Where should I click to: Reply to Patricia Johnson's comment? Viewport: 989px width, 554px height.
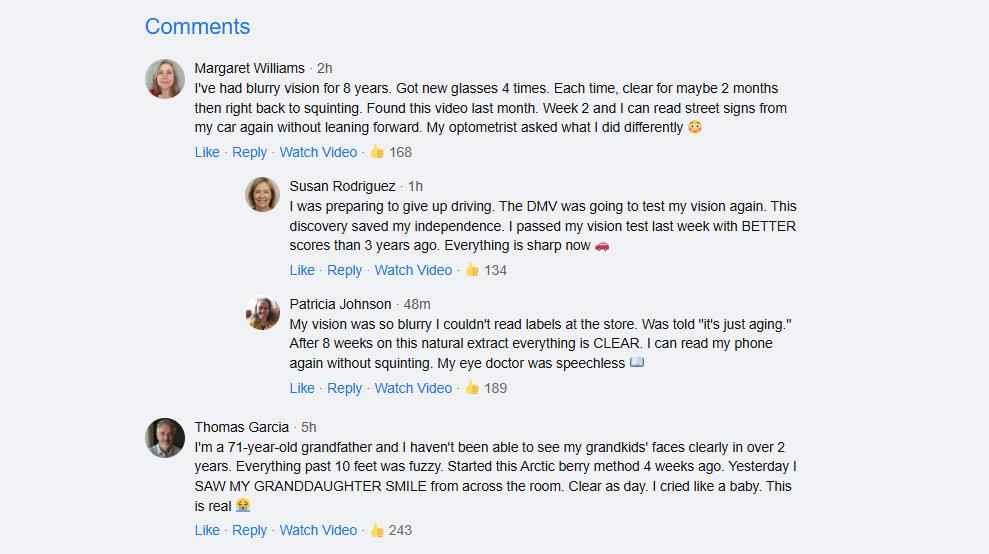coord(344,388)
